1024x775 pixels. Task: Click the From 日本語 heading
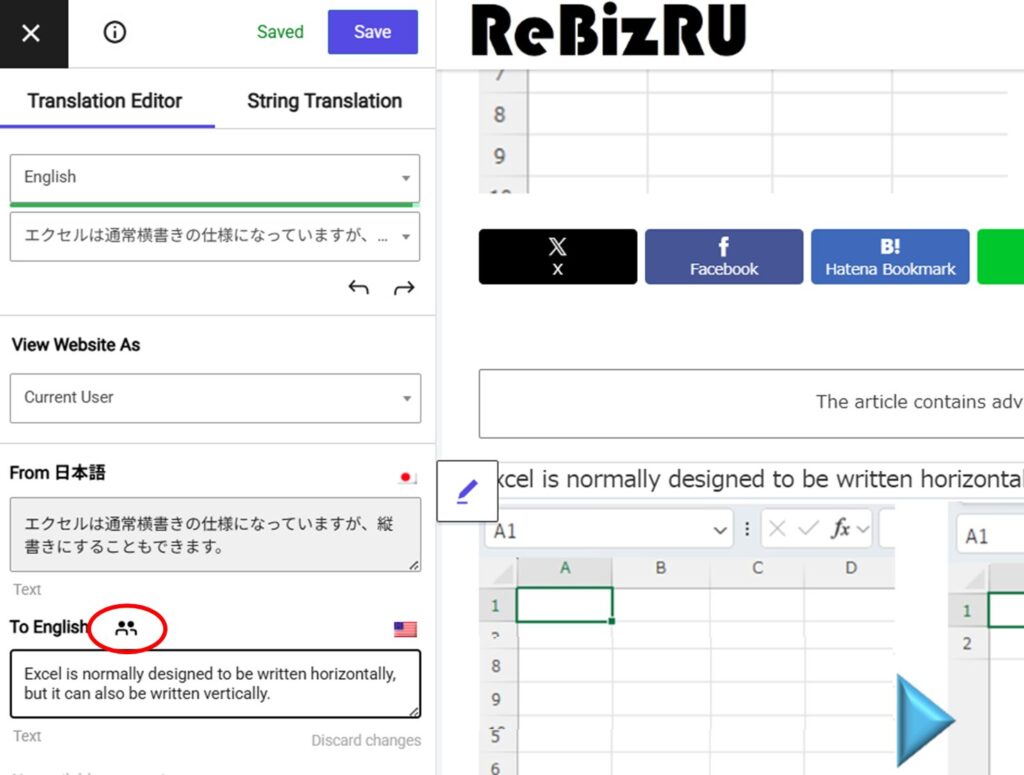point(57,473)
